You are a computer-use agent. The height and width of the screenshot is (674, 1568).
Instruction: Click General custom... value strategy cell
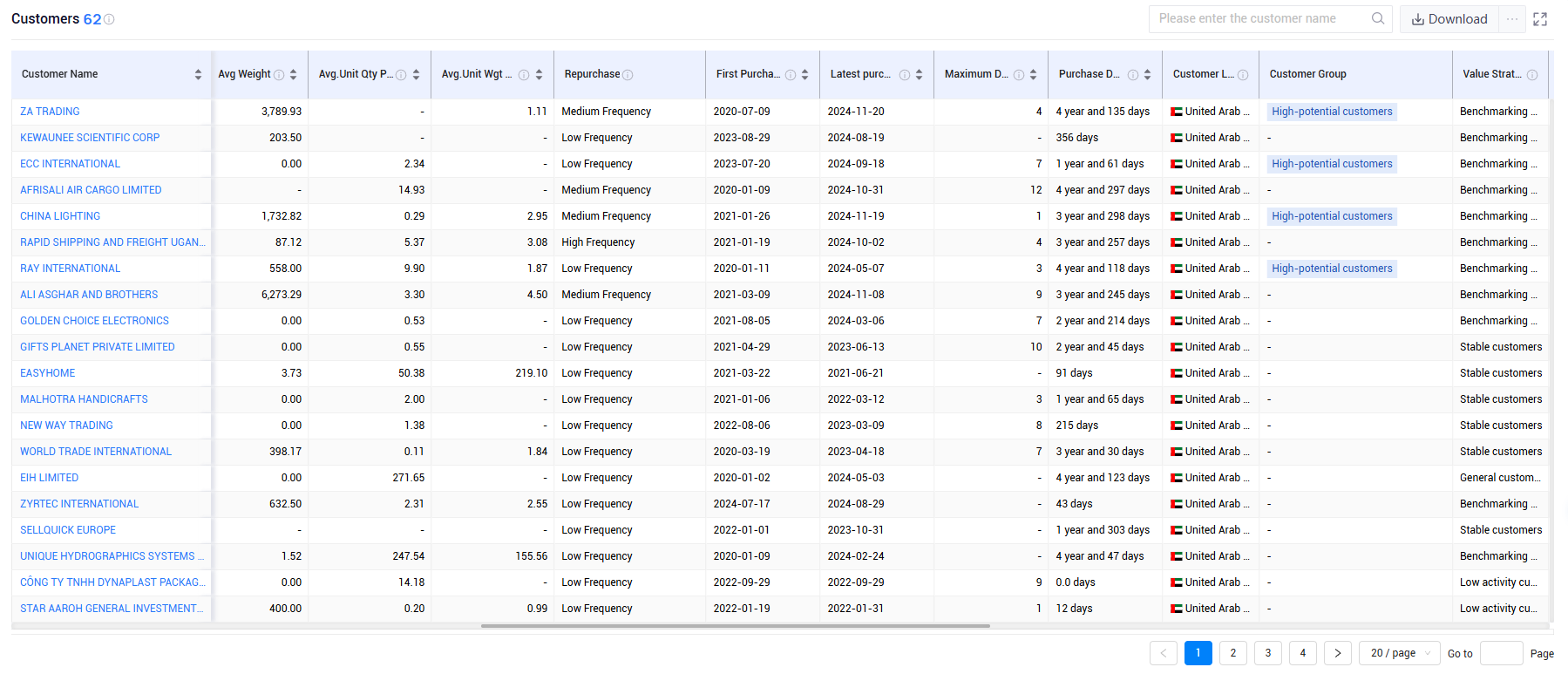click(1500, 478)
